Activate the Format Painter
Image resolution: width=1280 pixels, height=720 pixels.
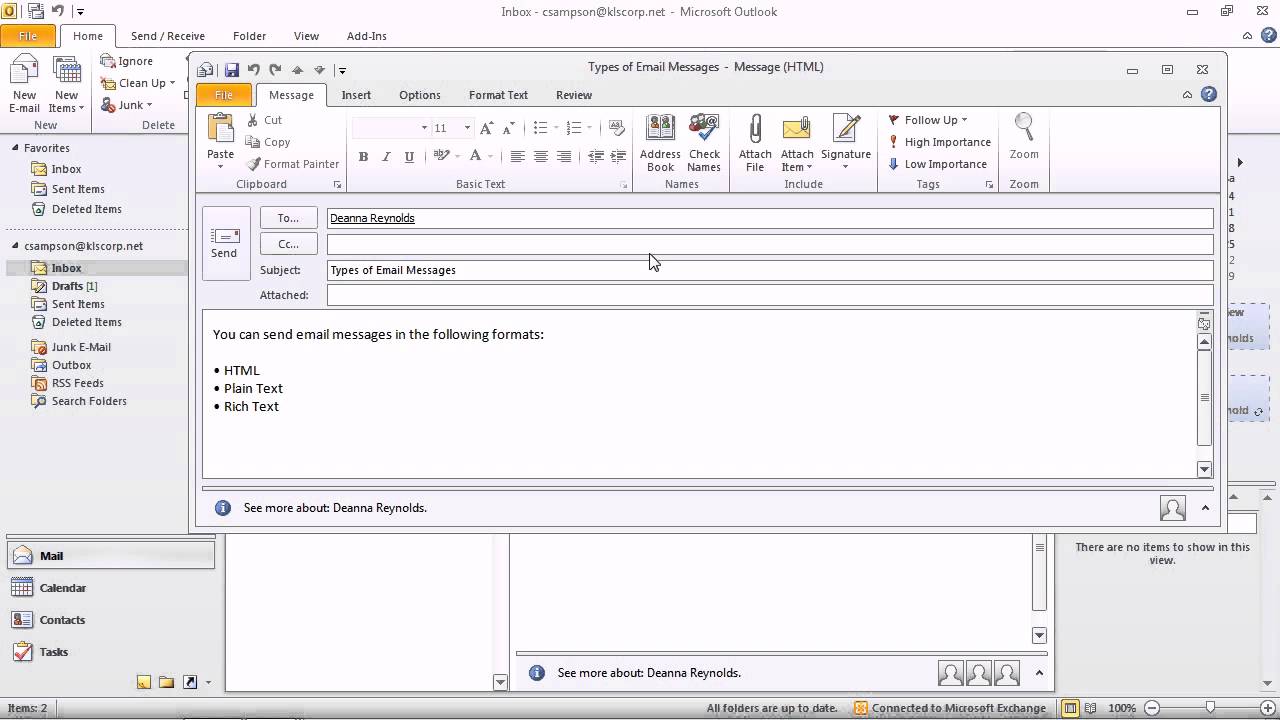(x=293, y=164)
